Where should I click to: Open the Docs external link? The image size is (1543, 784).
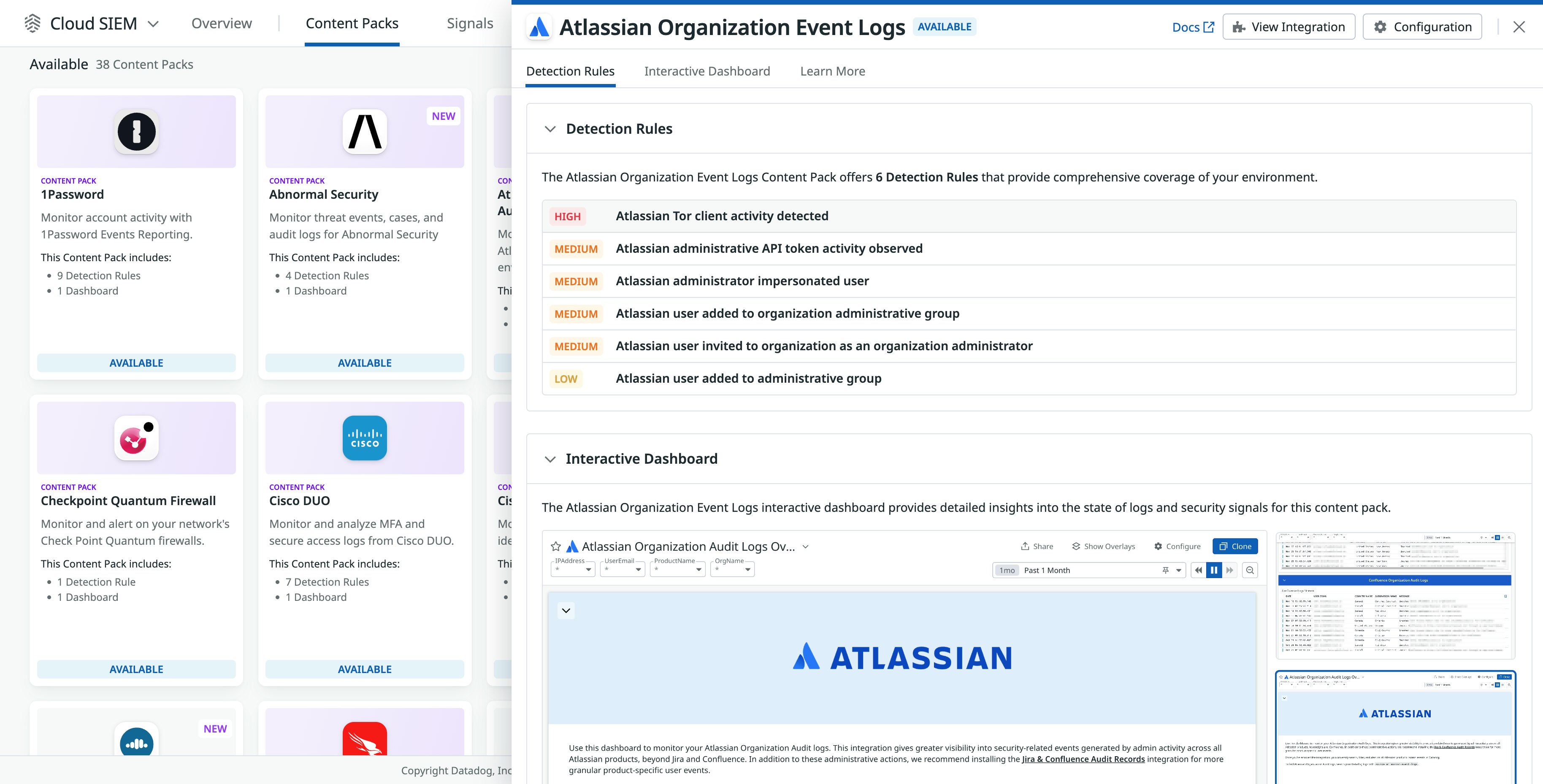(1193, 26)
